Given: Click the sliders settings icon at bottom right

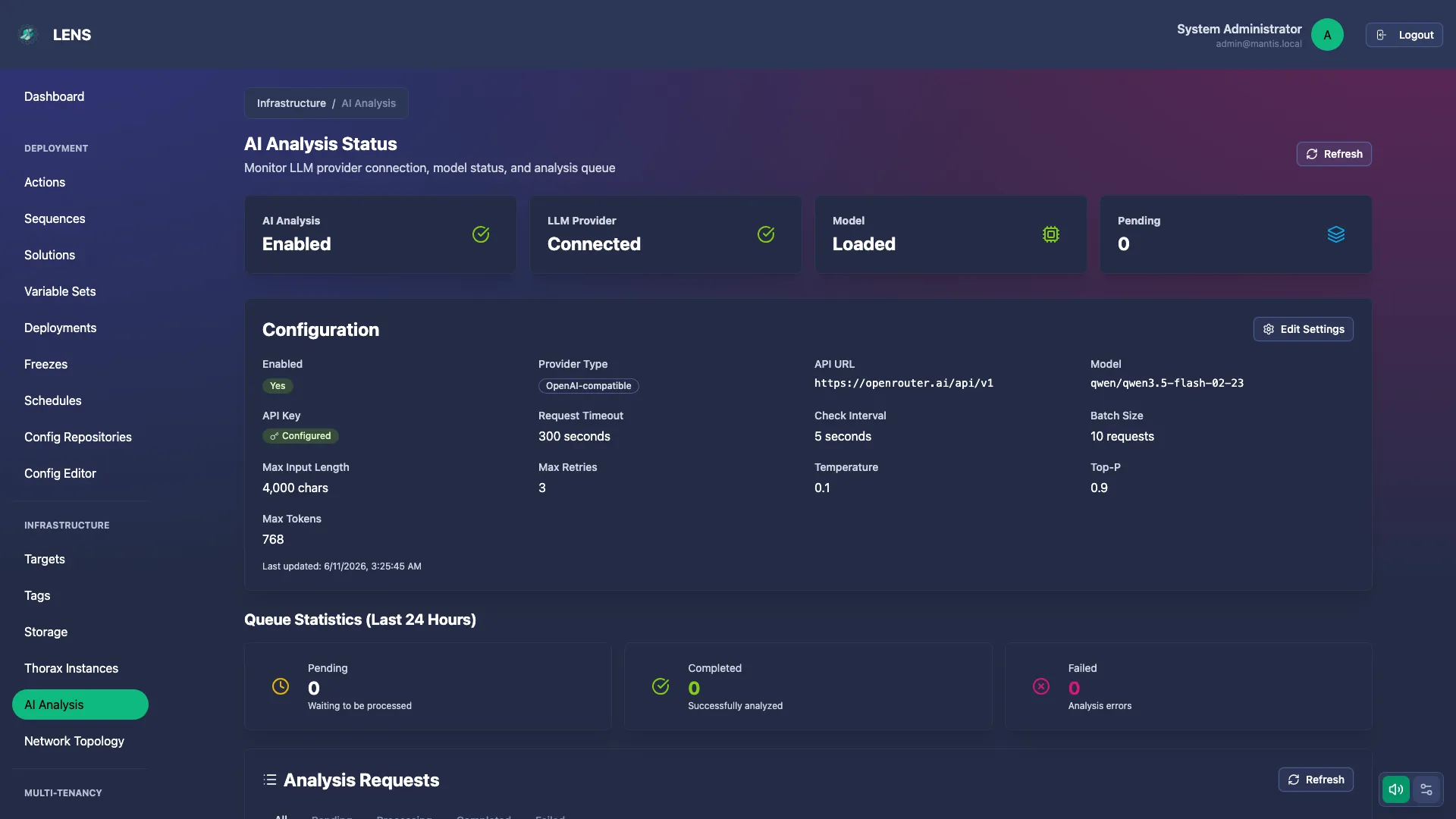Looking at the screenshot, I should [x=1426, y=789].
